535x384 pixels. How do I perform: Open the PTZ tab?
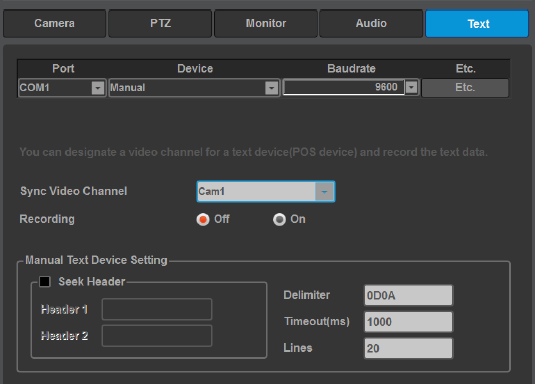160,23
